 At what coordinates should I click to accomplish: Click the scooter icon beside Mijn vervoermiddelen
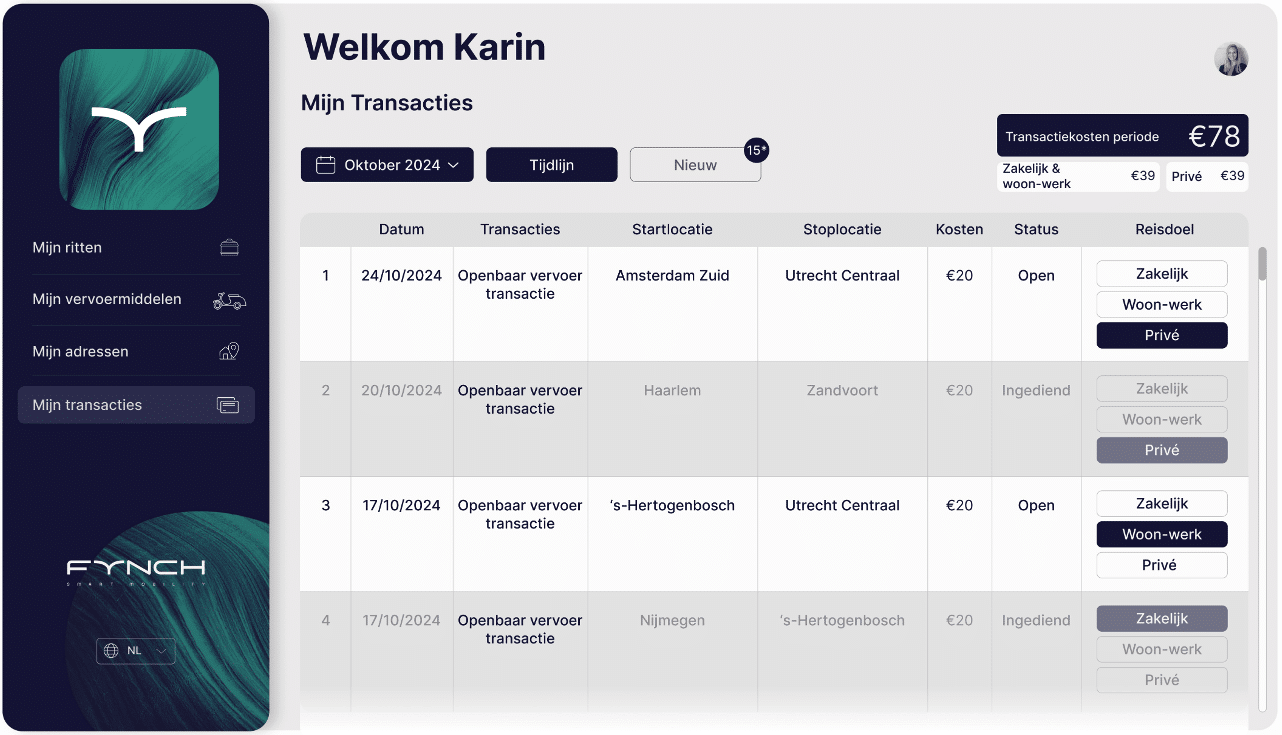(x=229, y=300)
